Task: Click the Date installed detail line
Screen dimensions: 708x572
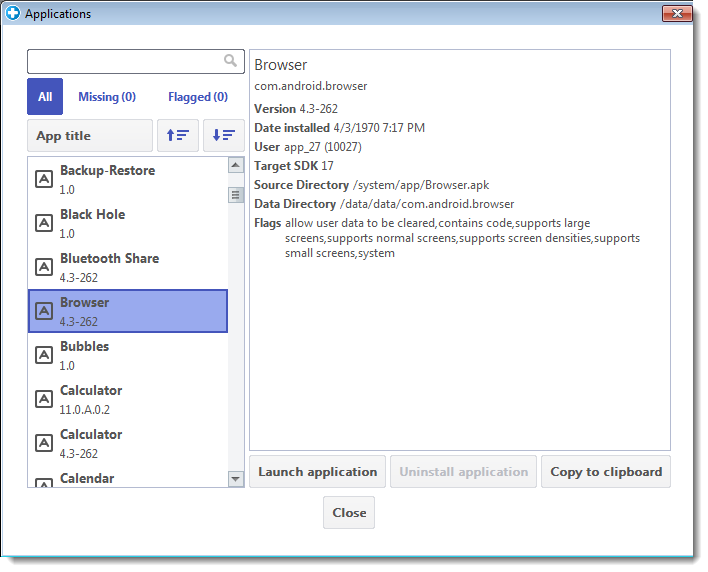Action: tap(340, 128)
